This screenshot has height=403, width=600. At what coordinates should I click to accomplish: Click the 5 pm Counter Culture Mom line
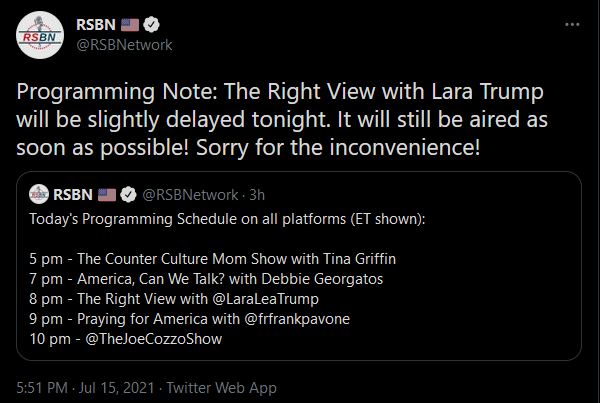tap(212, 259)
